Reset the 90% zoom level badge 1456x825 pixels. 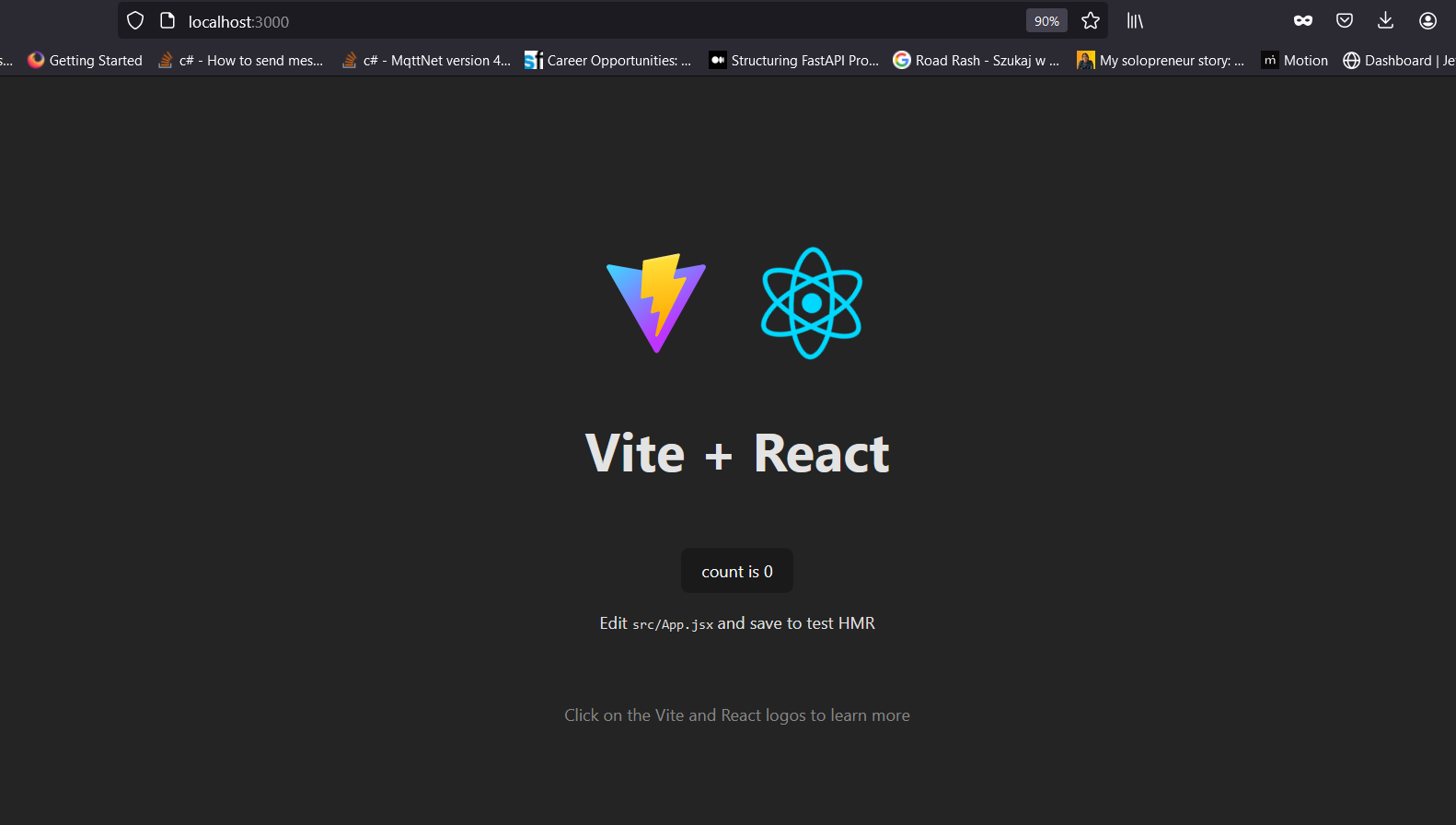(1046, 20)
